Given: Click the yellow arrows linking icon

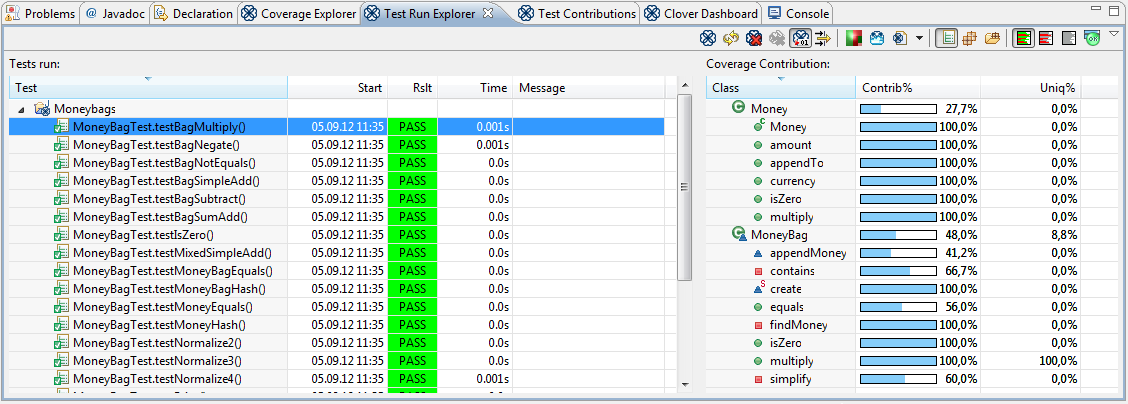Looking at the screenshot, I should pyautogui.click(x=823, y=39).
